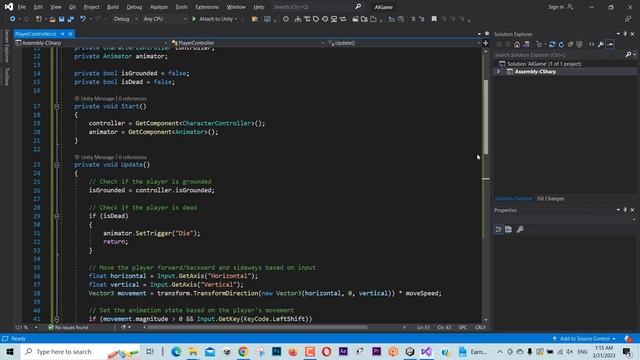Screen dimensions: 640x360
Task: Open the Extensions menu
Action: (x=207, y=7)
